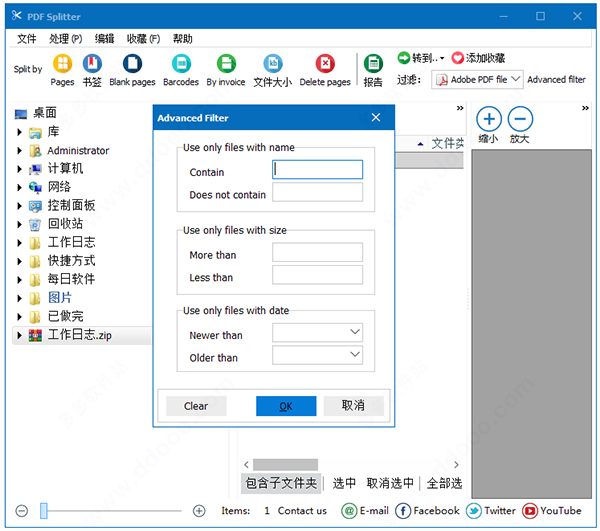Open the E-mail contact icon
Screen dimensions: 600x531
pyautogui.click(x=349, y=511)
